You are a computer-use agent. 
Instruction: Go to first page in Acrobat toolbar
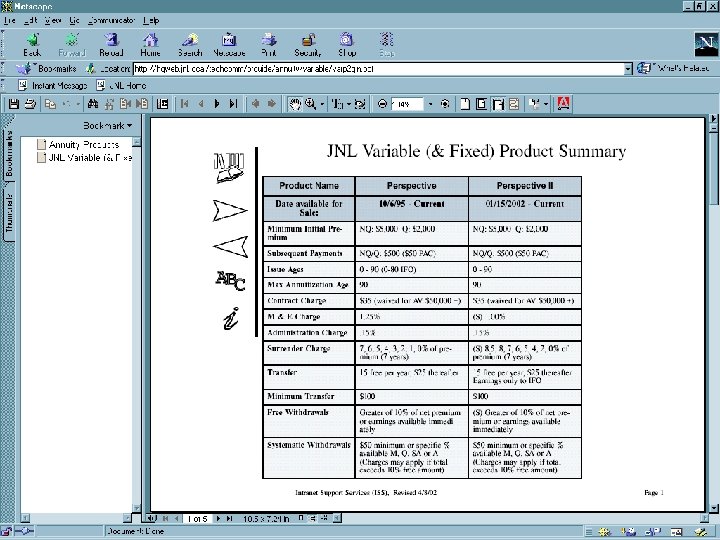185,104
